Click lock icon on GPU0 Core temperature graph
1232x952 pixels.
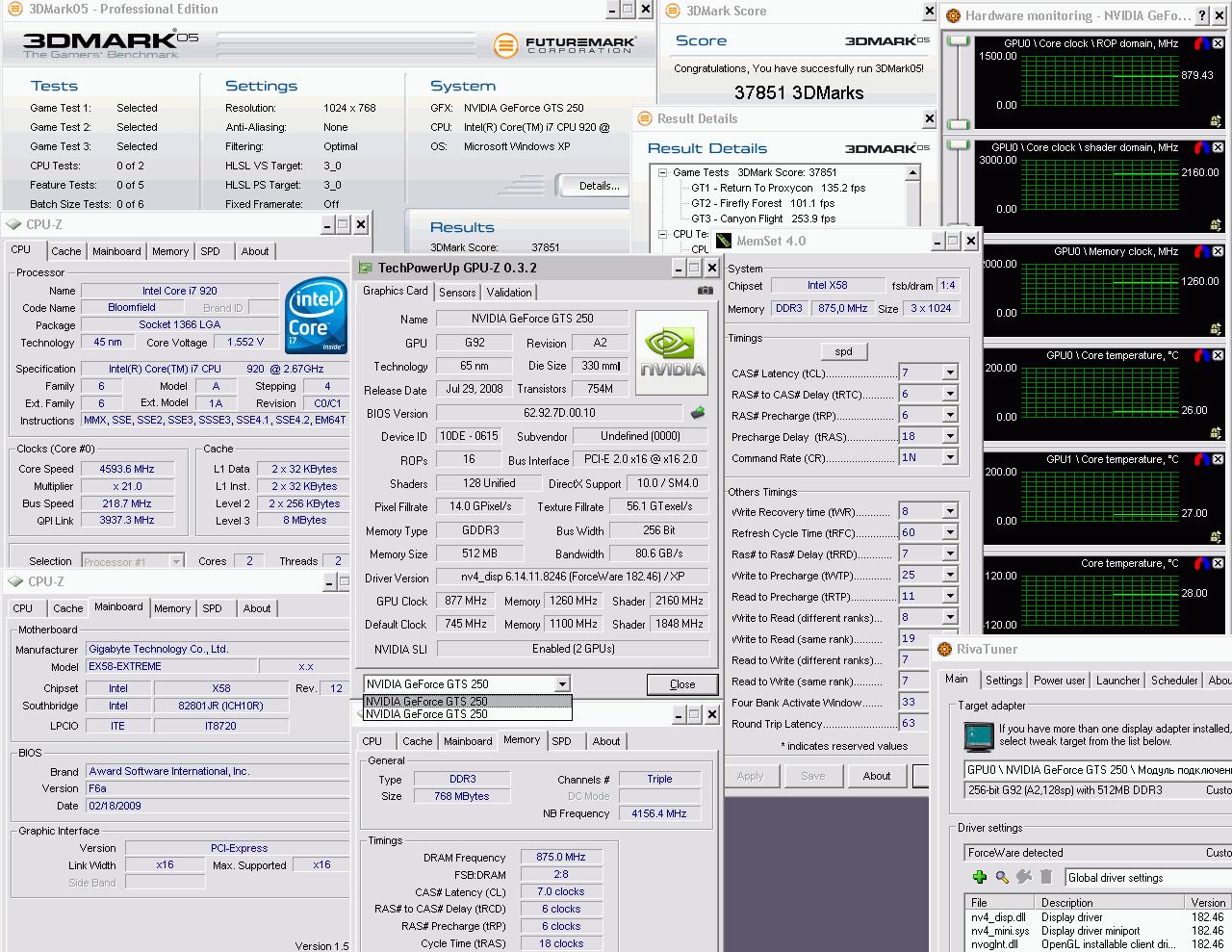(1217, 433)
